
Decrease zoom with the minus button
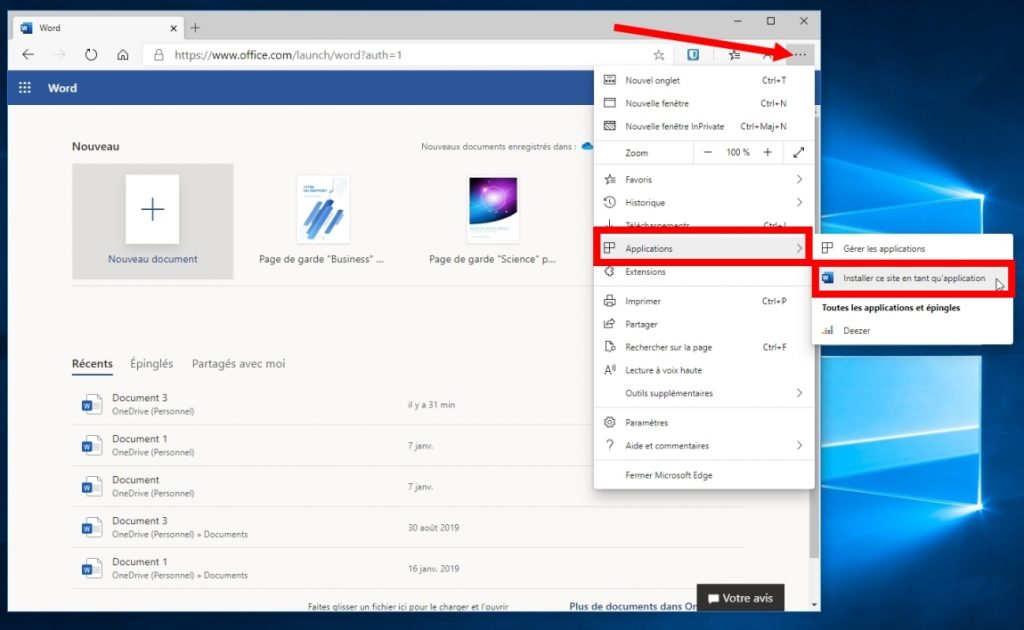click(x=708, y=152)
